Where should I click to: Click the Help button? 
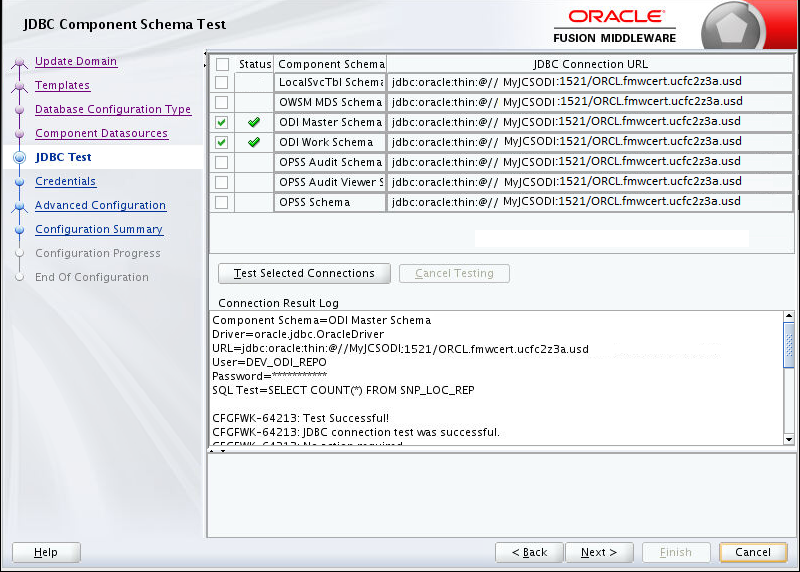pos(46,552)
